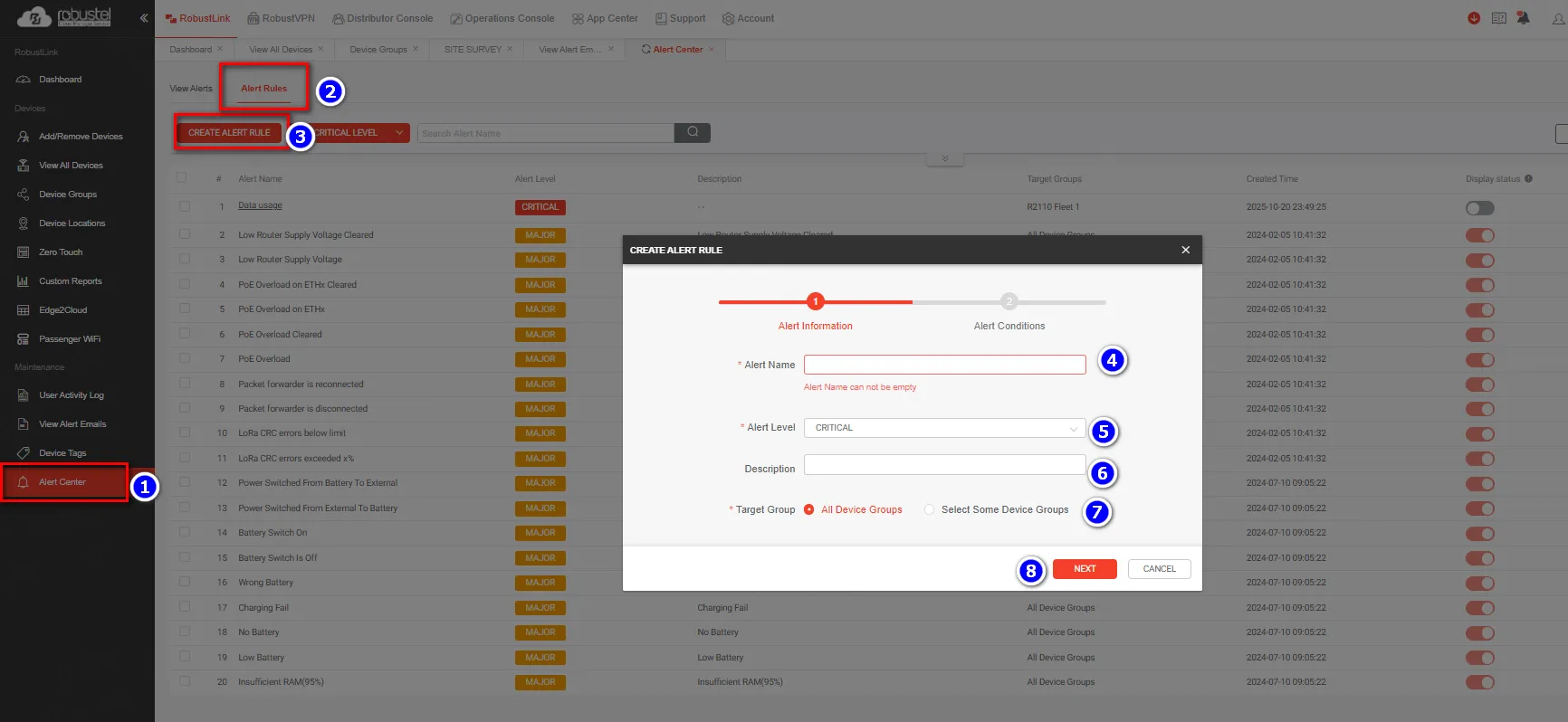Select All Device Groups radio button
This screenshot has height=722, width=1568.
[809, 510]
